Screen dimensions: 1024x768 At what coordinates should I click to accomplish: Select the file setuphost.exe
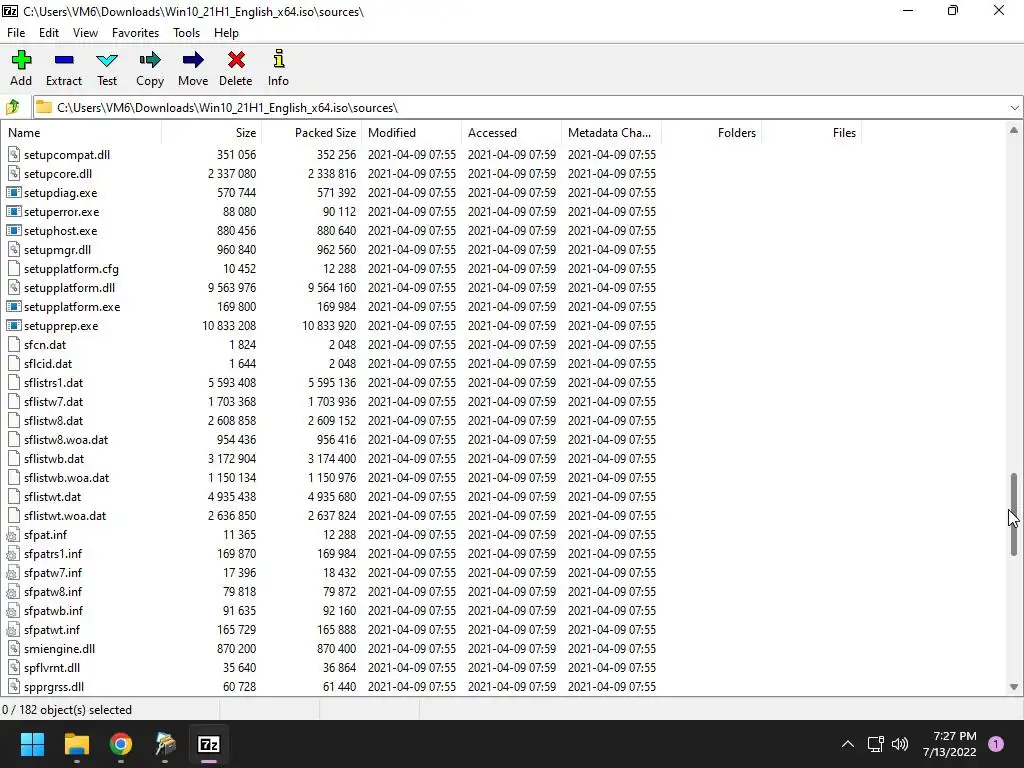click(60, 231)
